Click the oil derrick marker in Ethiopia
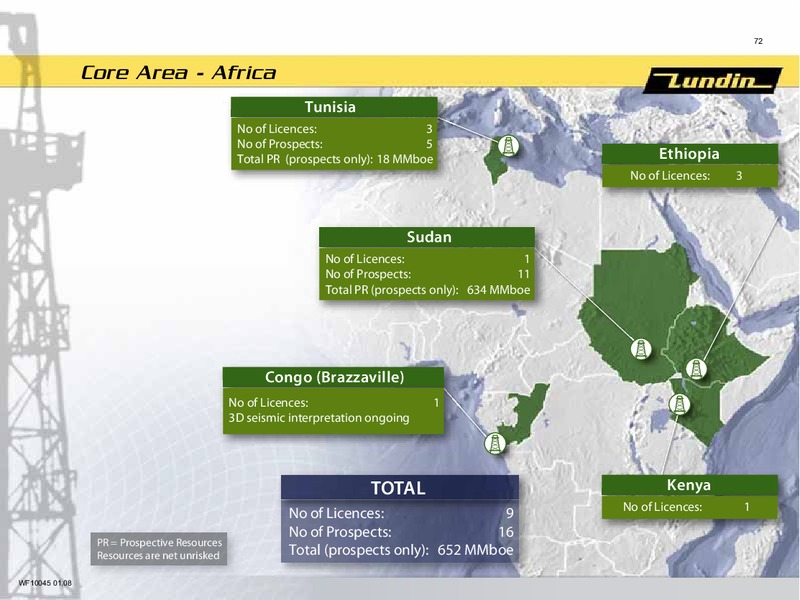This screenshot has width=800, height=600. point(696,368)
